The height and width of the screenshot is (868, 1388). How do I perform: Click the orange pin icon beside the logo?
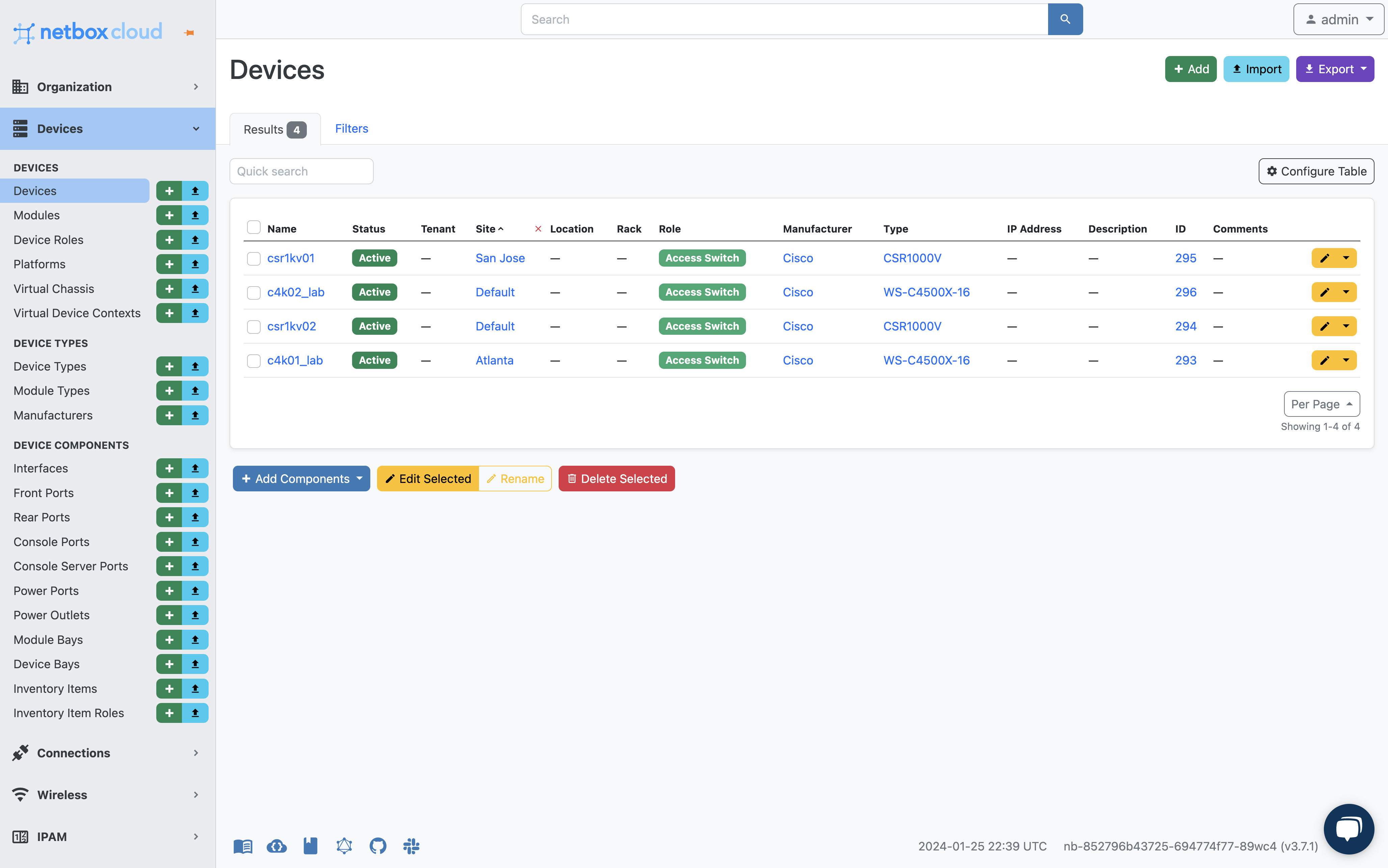click(x=189, y=33)
